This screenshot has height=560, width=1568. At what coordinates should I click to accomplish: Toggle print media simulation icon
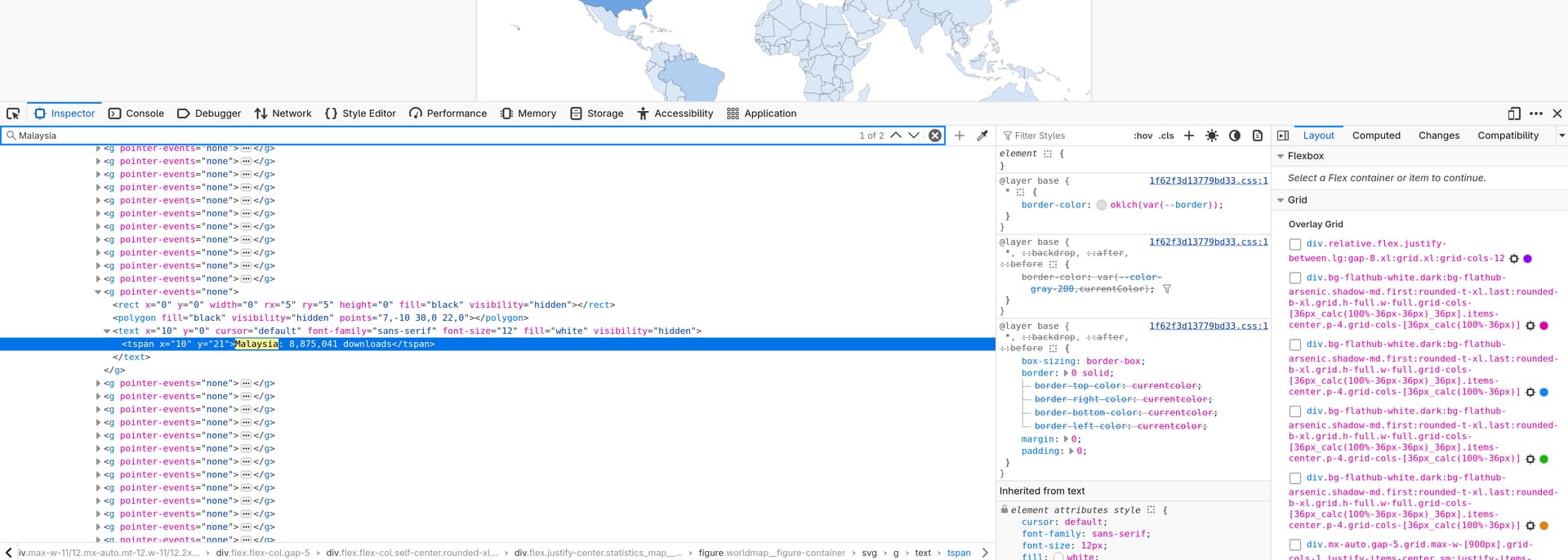[x=1258, y=136]
